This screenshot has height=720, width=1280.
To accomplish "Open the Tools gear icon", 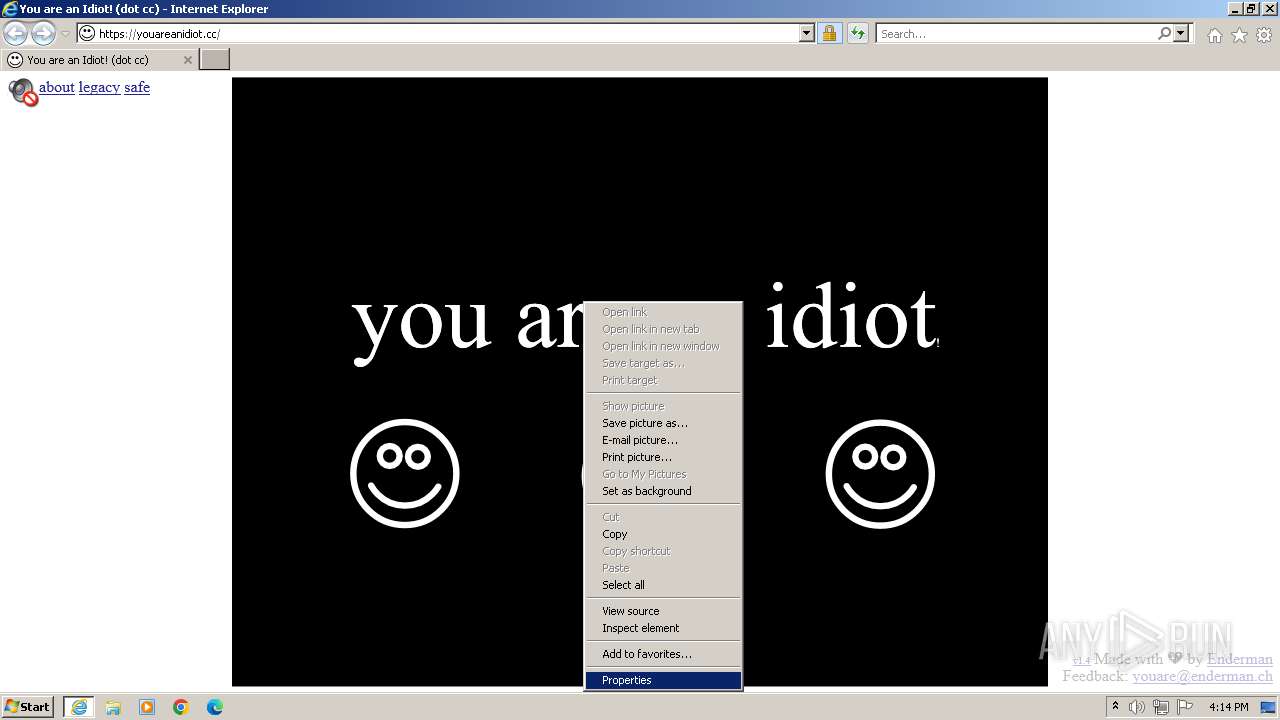I will point(1264,35).
